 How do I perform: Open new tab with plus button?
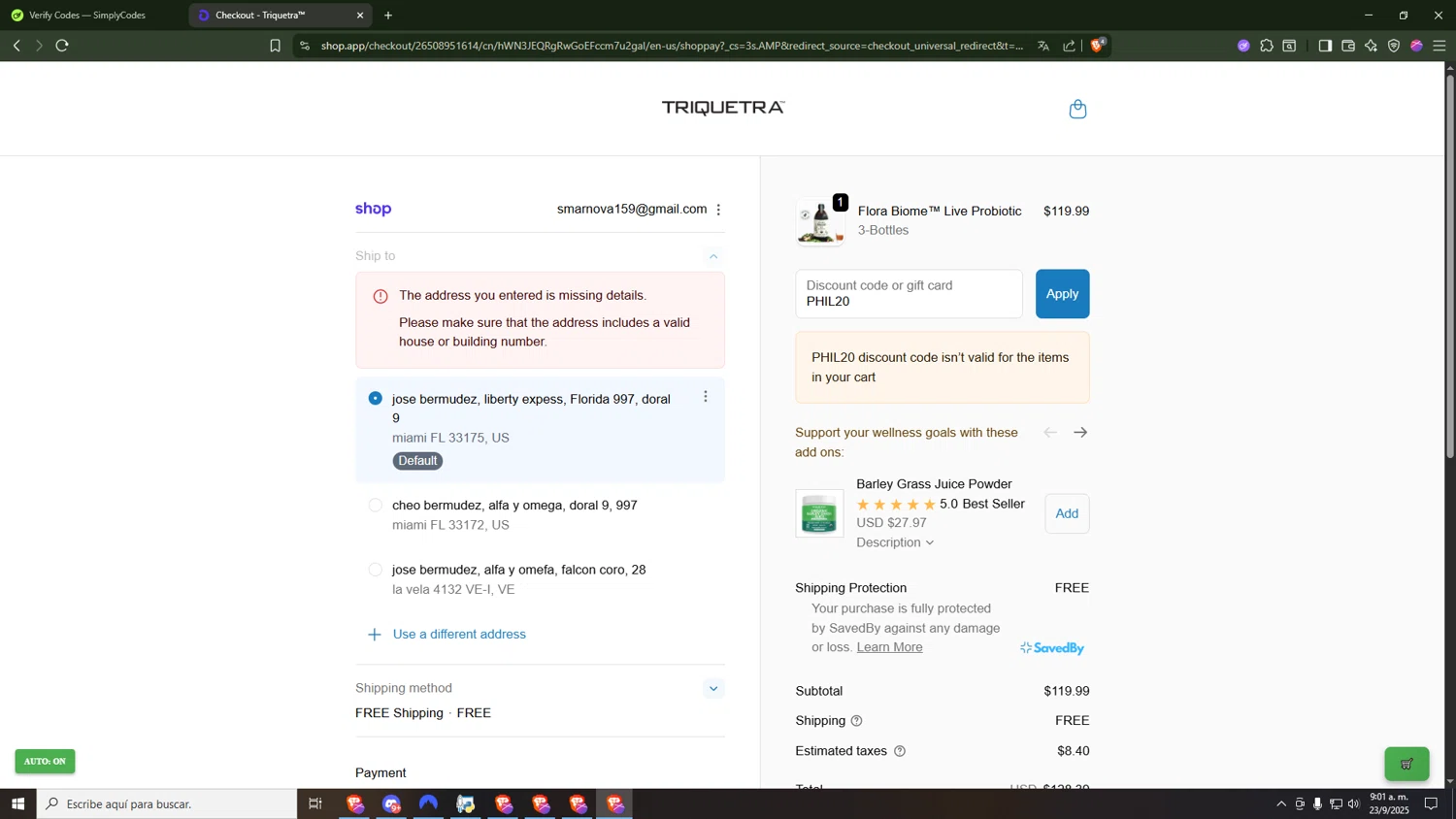click(388, 16)
